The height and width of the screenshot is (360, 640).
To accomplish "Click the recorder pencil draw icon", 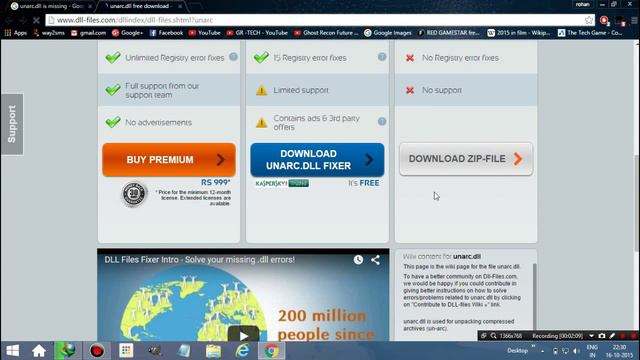I will point(612,336).
